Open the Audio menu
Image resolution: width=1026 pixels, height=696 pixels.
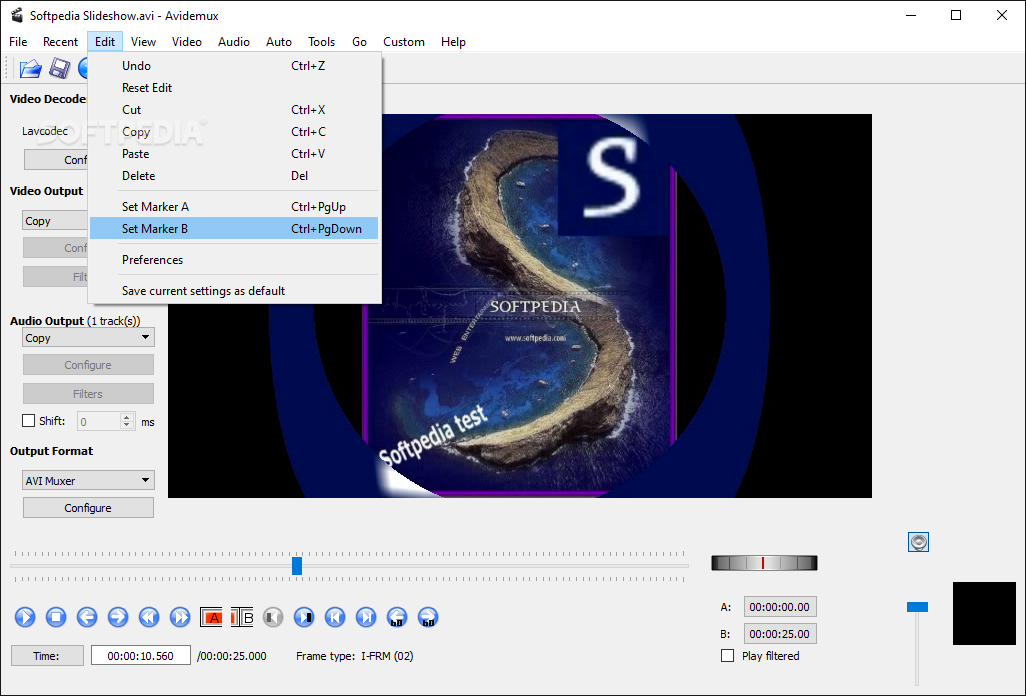click(234, 42)
